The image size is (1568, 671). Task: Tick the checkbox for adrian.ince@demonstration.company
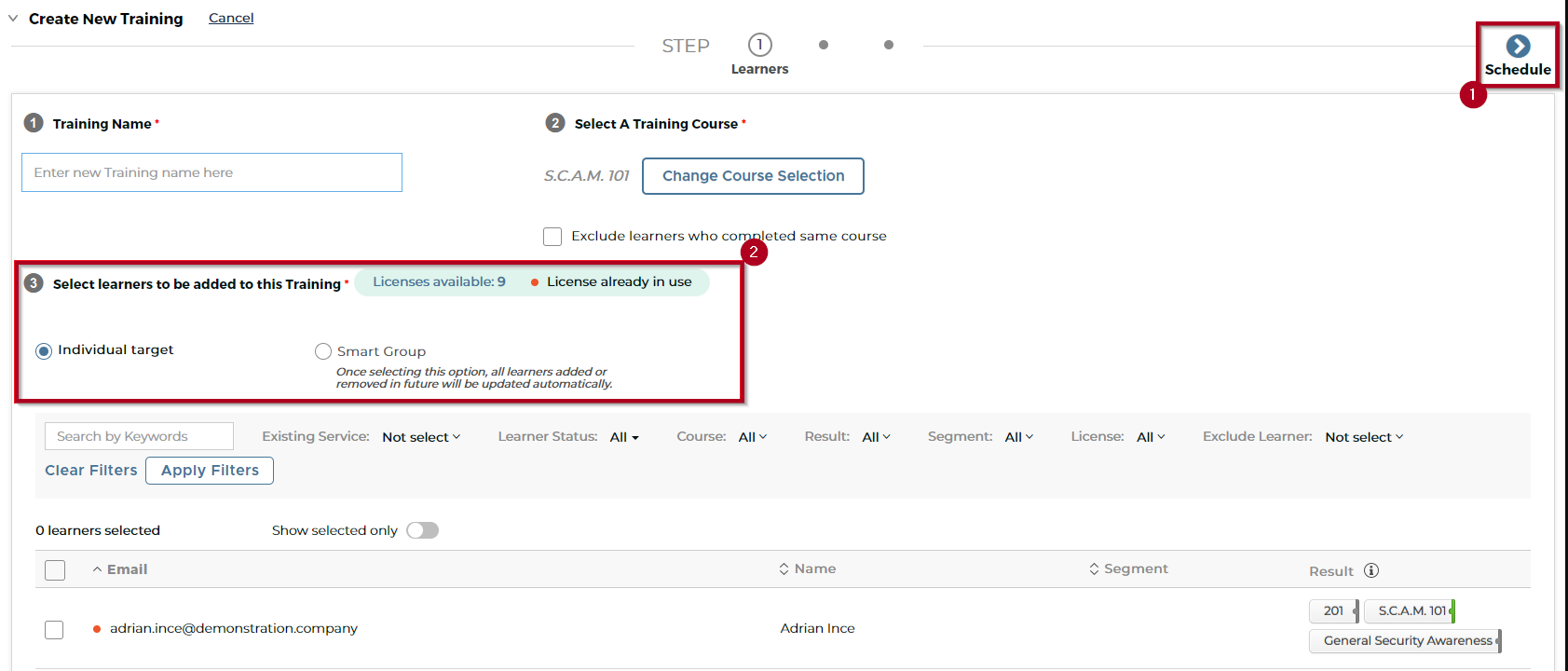54,629
